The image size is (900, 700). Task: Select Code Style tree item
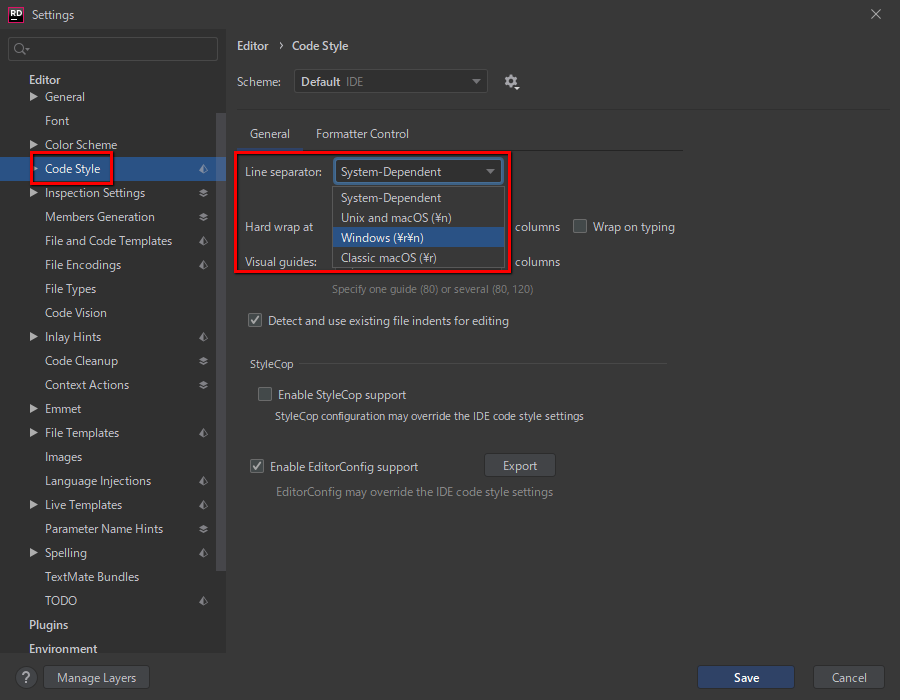(72, 169)
